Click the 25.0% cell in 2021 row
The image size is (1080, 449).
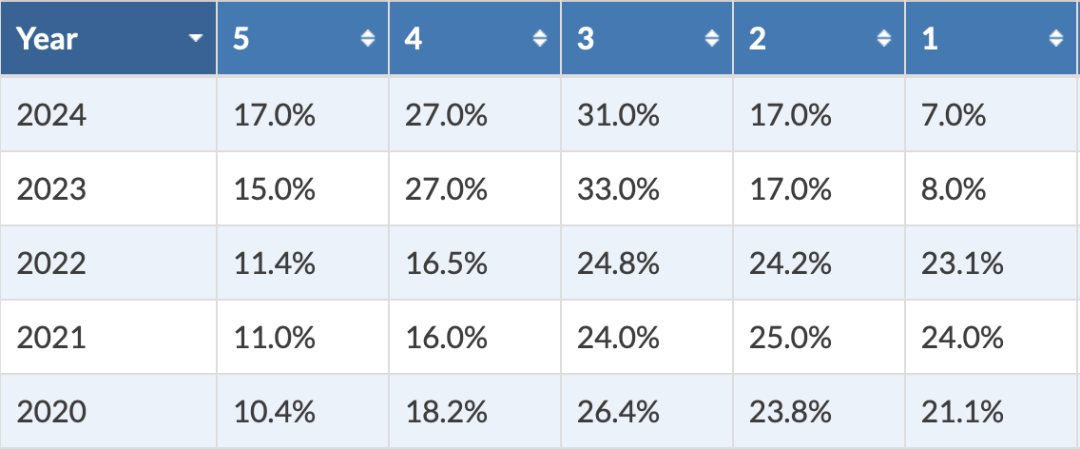pos(790,337)
